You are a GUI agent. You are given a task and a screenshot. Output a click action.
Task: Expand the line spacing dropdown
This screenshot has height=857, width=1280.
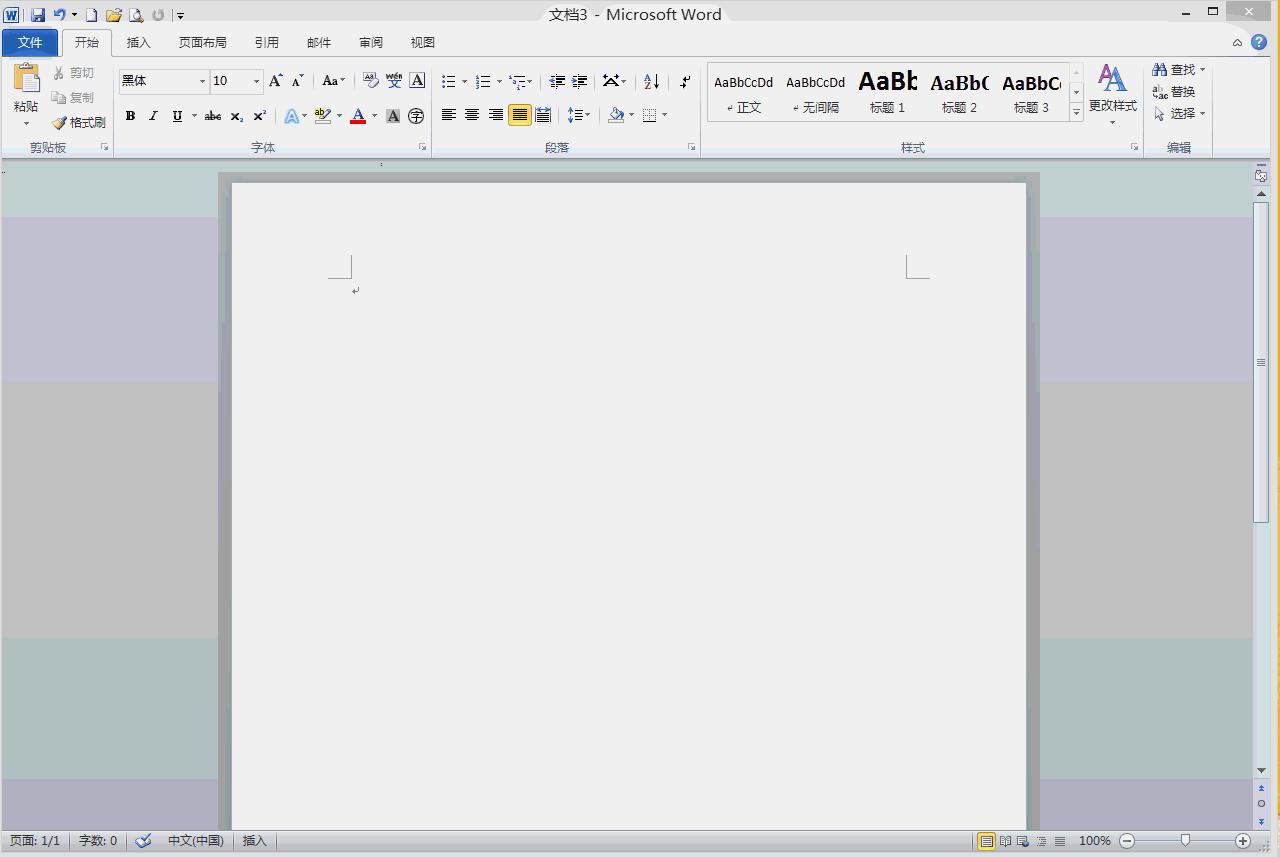579,115
